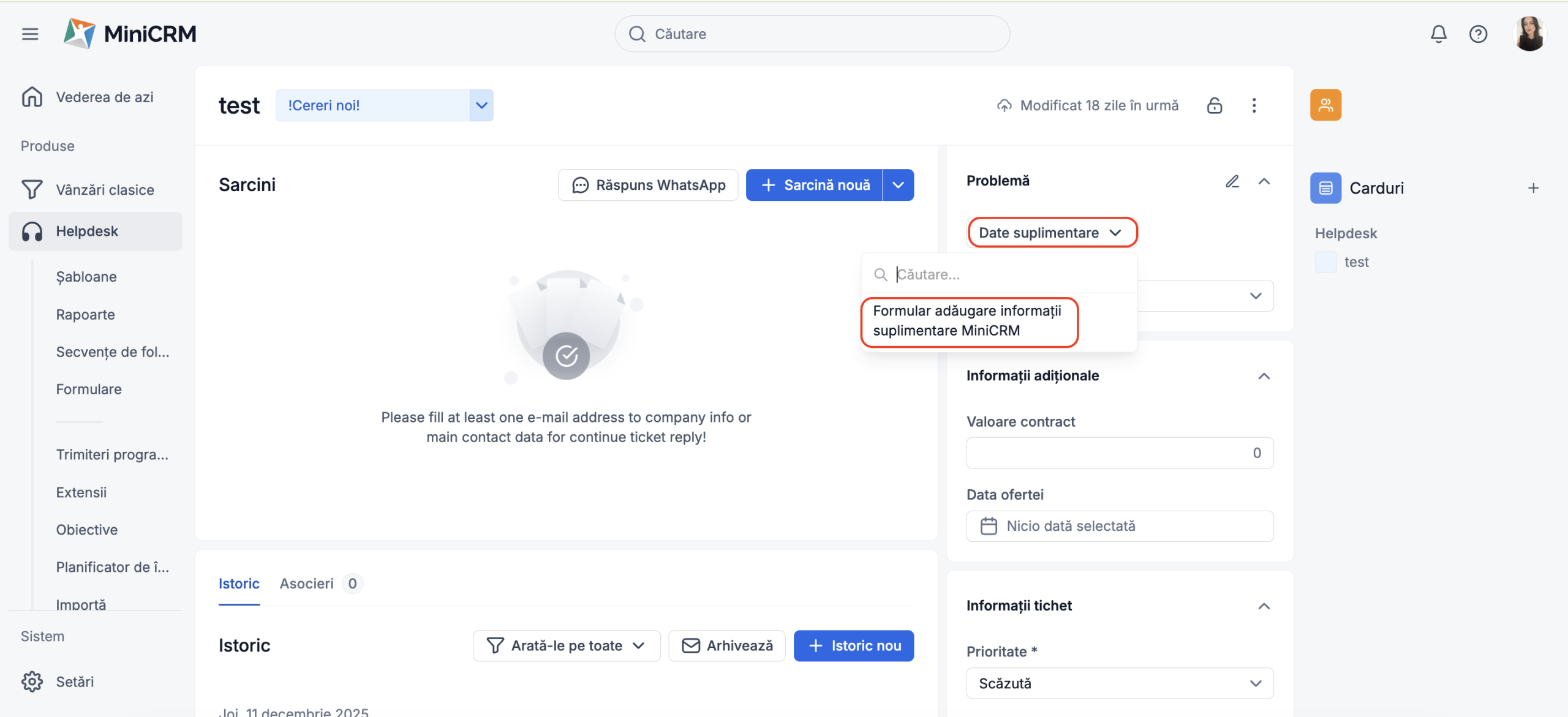Expand the Sarcină nouă dropdown arrow

898,185
